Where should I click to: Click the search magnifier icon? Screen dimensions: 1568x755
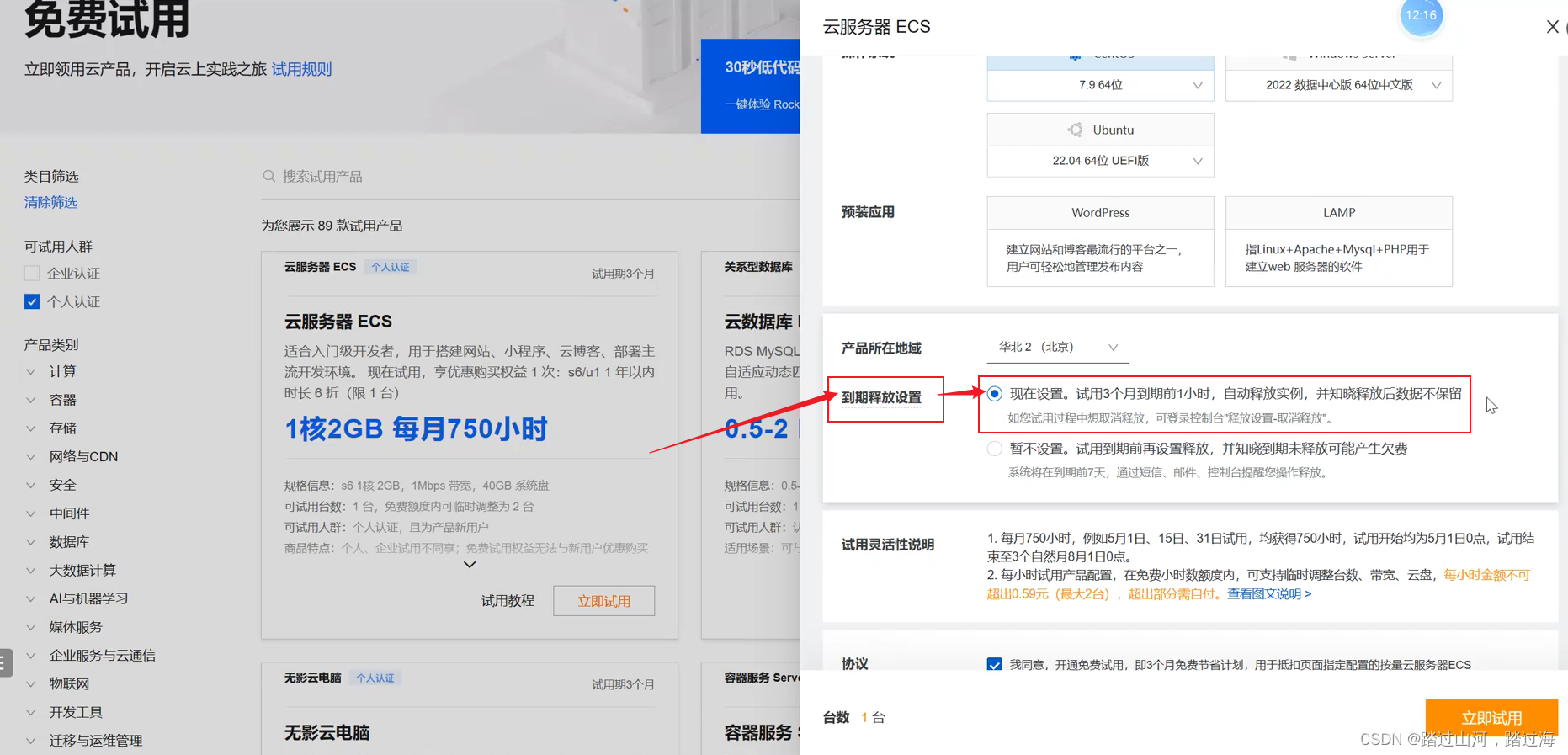[x=269, y=176]
